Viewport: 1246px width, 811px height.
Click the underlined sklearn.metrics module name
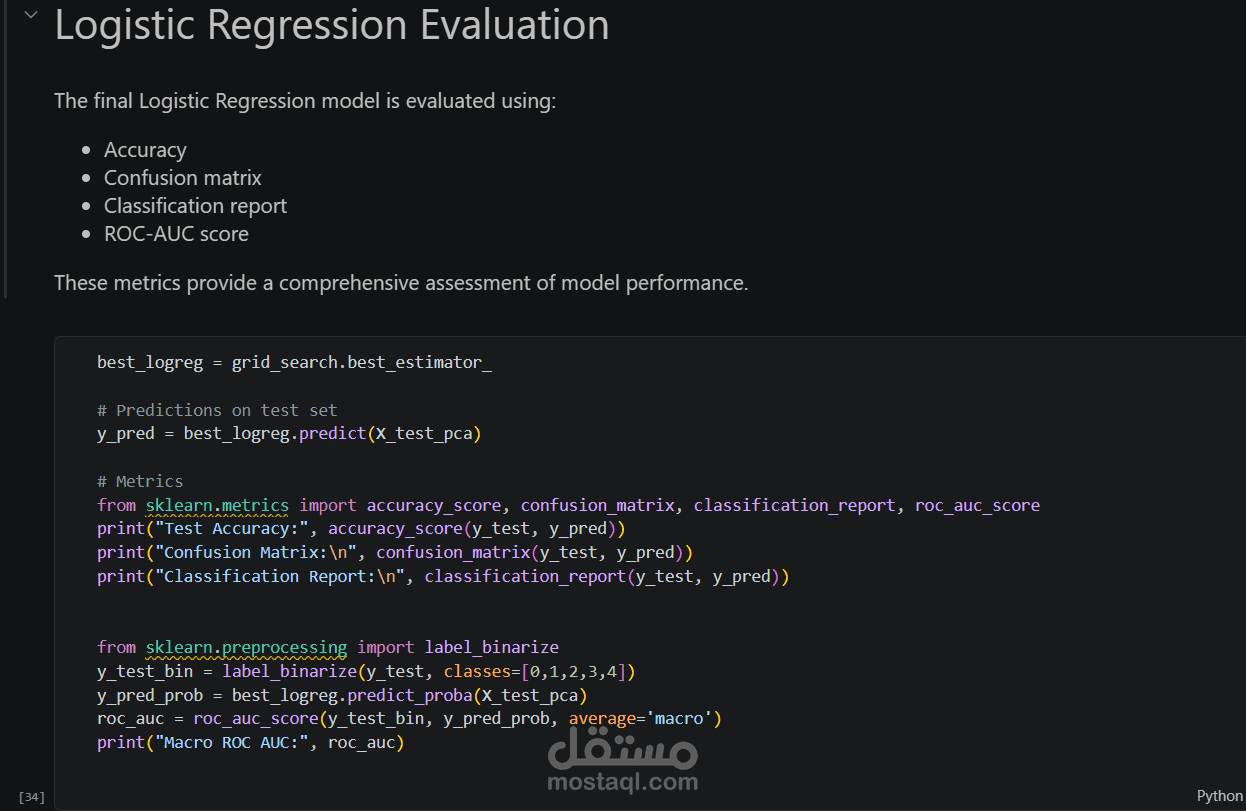(x=217, y=505)
